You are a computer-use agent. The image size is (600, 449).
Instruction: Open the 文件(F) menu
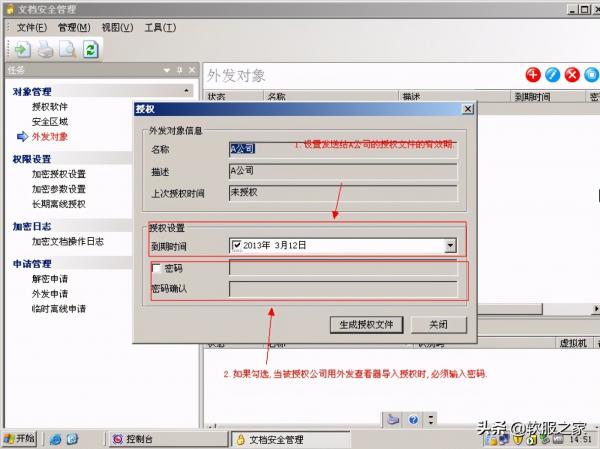click(32, 28)
